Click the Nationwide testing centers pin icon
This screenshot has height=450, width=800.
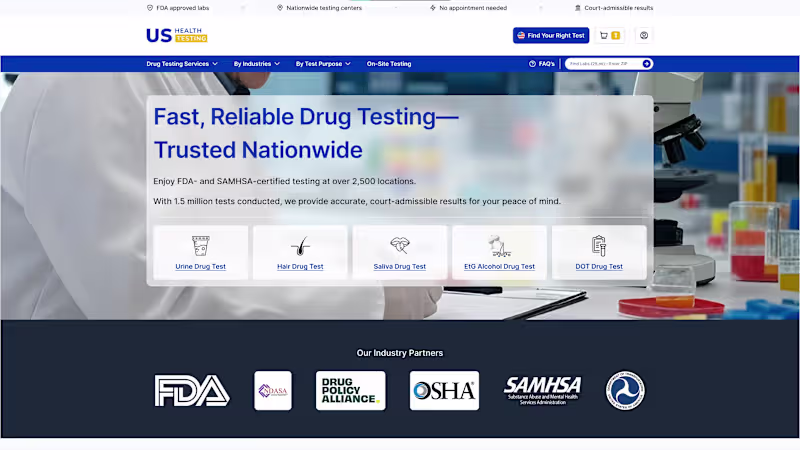click(280, 8)
